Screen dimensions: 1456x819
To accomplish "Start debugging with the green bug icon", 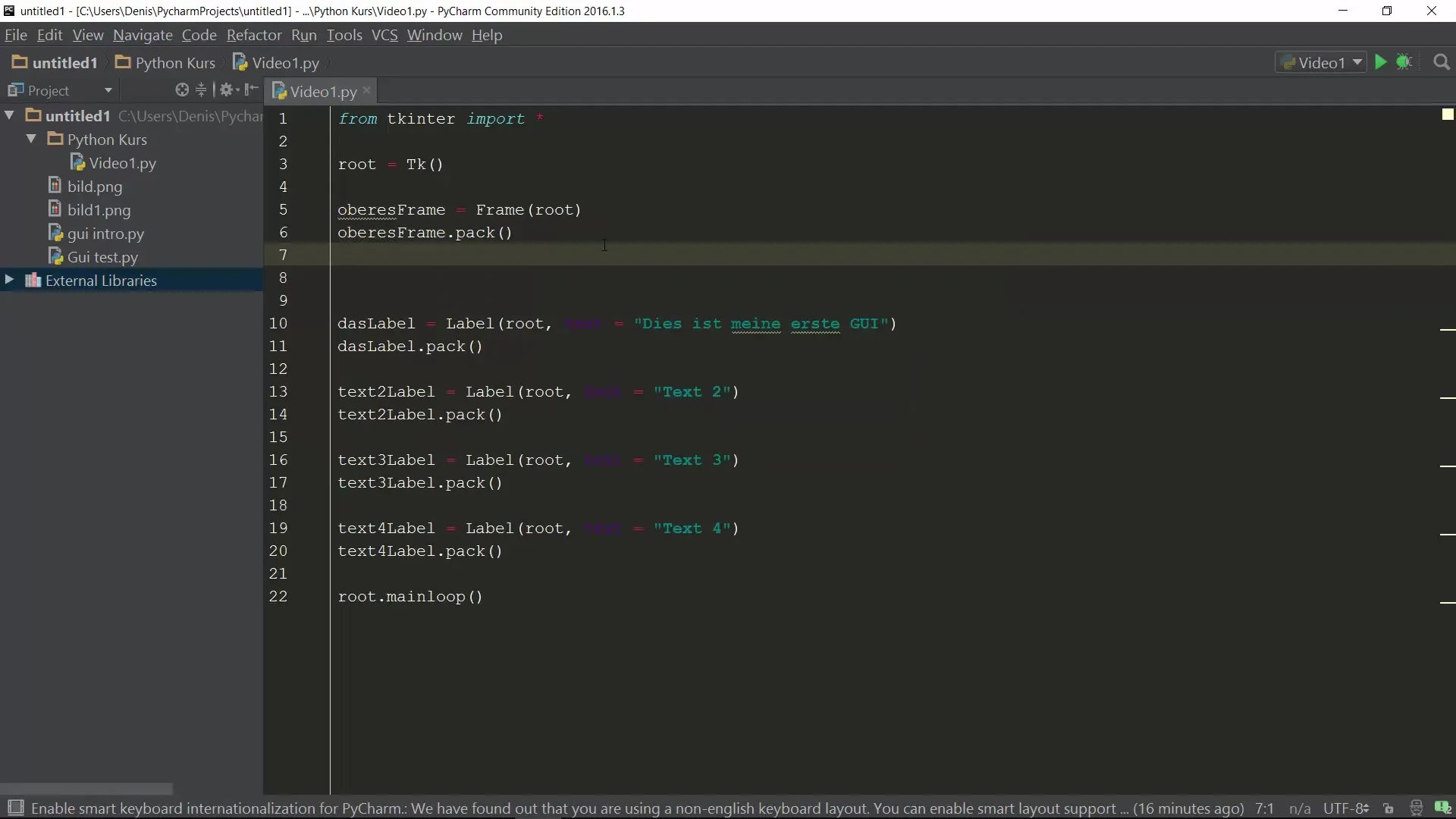I will (x=1404, y=62).
